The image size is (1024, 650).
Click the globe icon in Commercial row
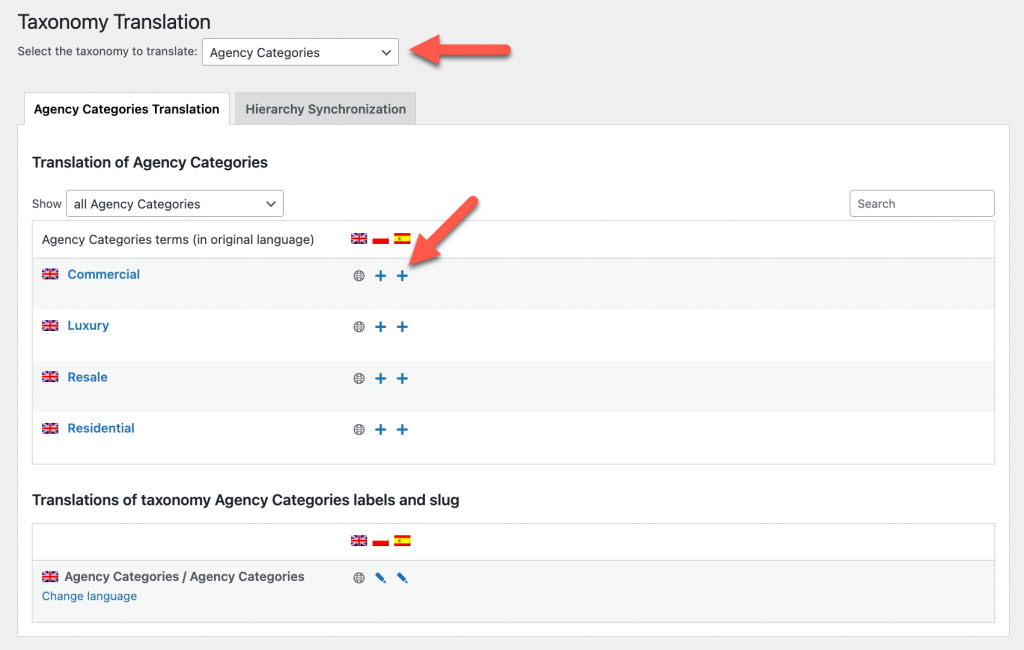point(359,276)
